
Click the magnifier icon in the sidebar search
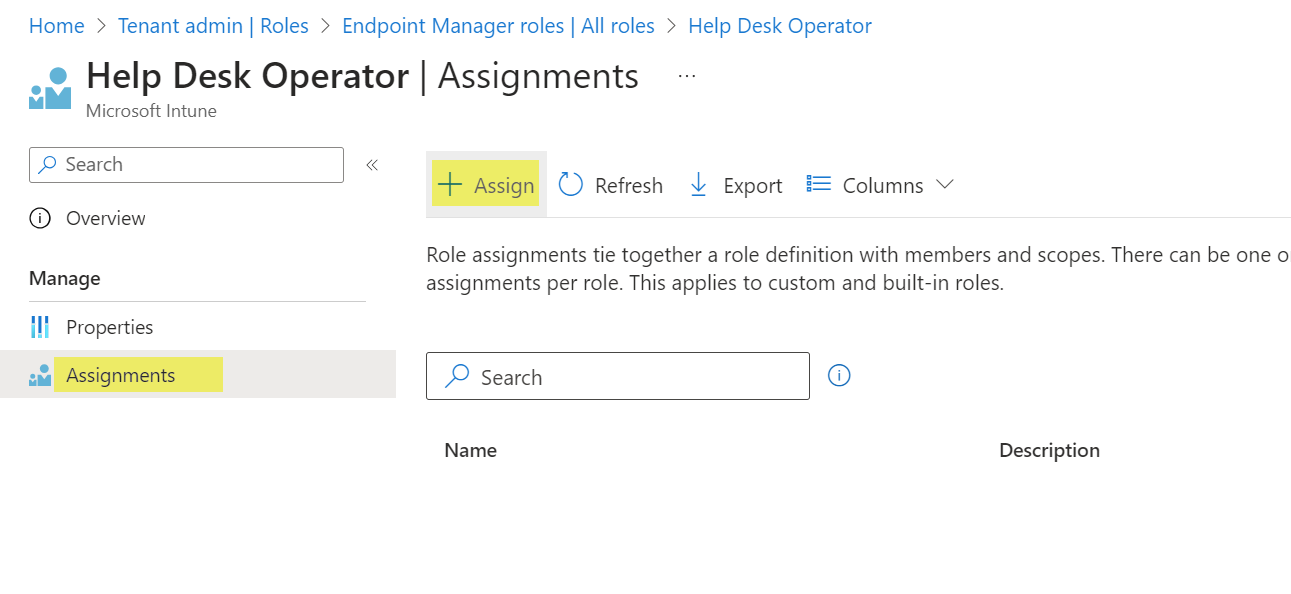coord(47,165)
